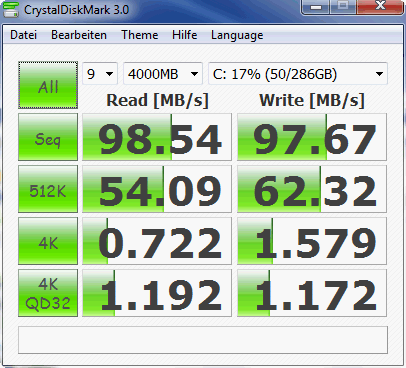Click the empty comment field at bottom
This screenshot has width=406, height=368.
point(203,340)
